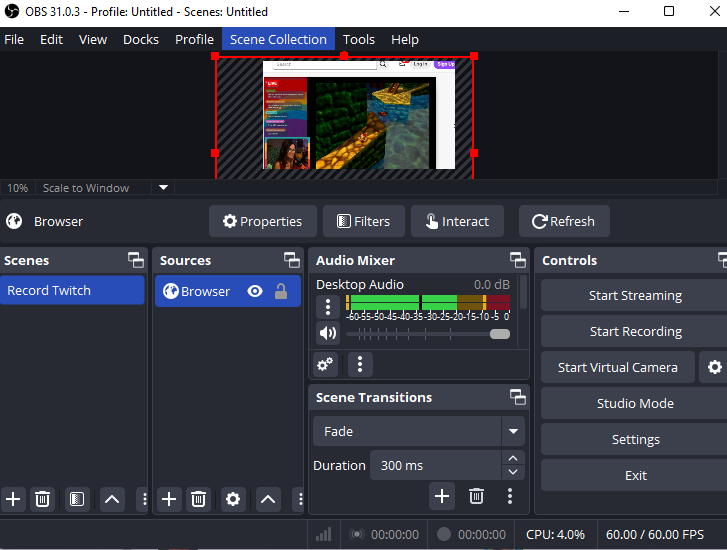The height and width of the screenshot is (550, 727).
Task: Click the 60.00 / 60.00 FPS readout
Action: 654,534
